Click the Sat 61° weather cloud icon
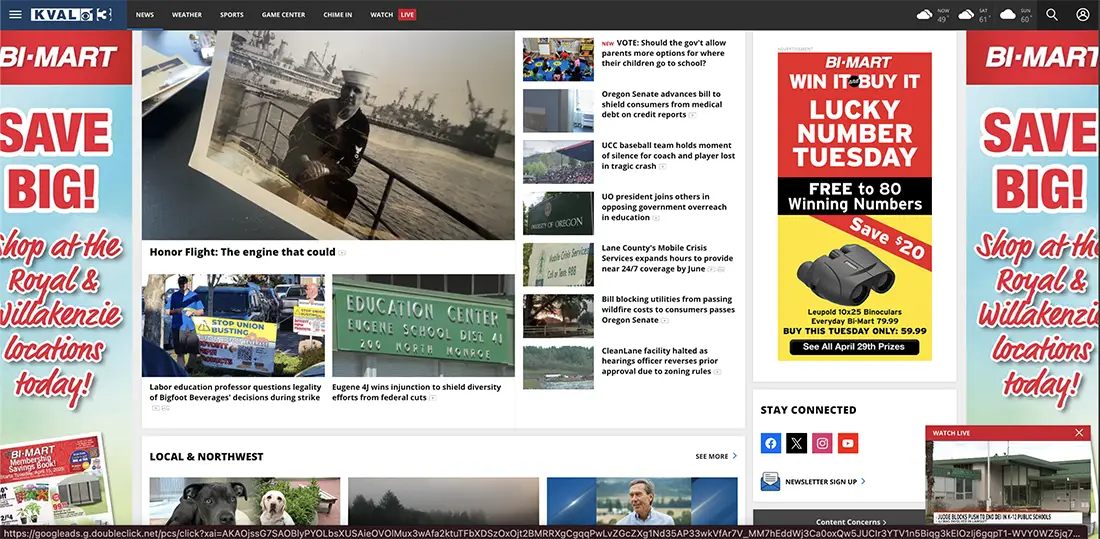Screen dimensions: 1100x539 tap(966, 15)
